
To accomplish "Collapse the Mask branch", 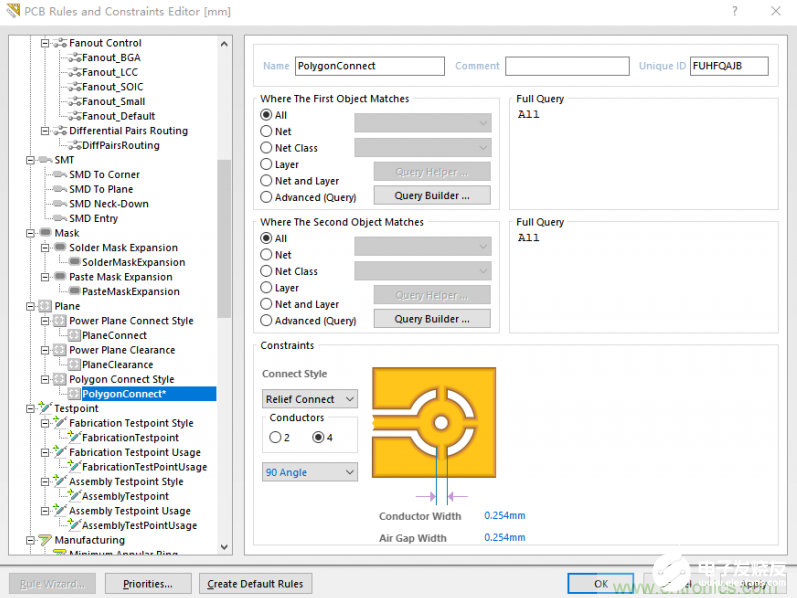I will (x=30, y=233).
